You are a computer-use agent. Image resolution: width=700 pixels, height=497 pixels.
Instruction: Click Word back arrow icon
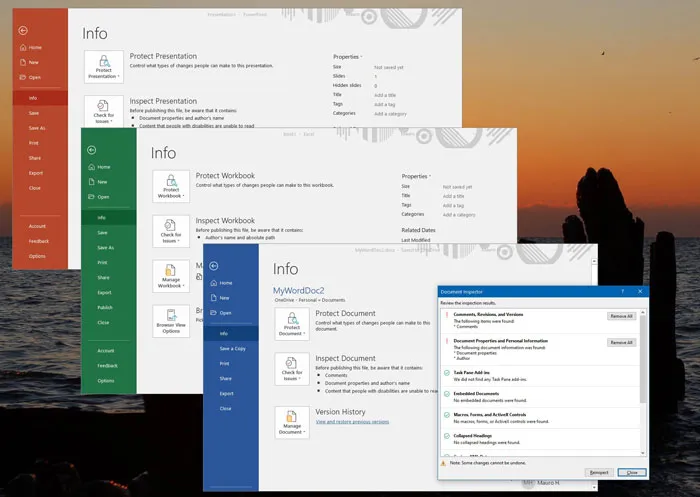click(x=214, y=266)
